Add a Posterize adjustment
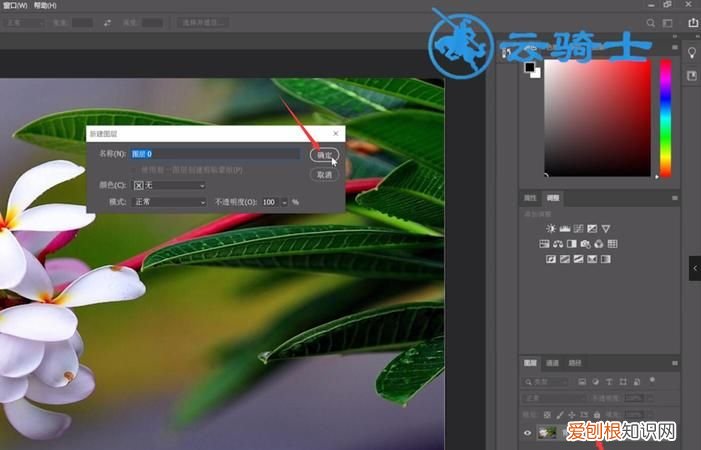This screenshot has height=450, width=701. coord(565,259)
